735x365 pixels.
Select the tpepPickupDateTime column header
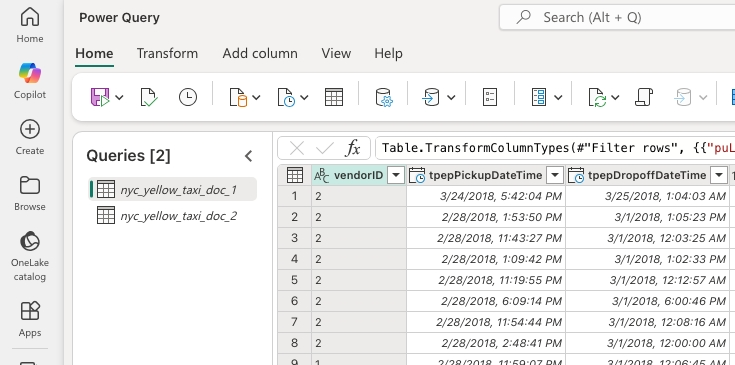click(x=486, y=175)
